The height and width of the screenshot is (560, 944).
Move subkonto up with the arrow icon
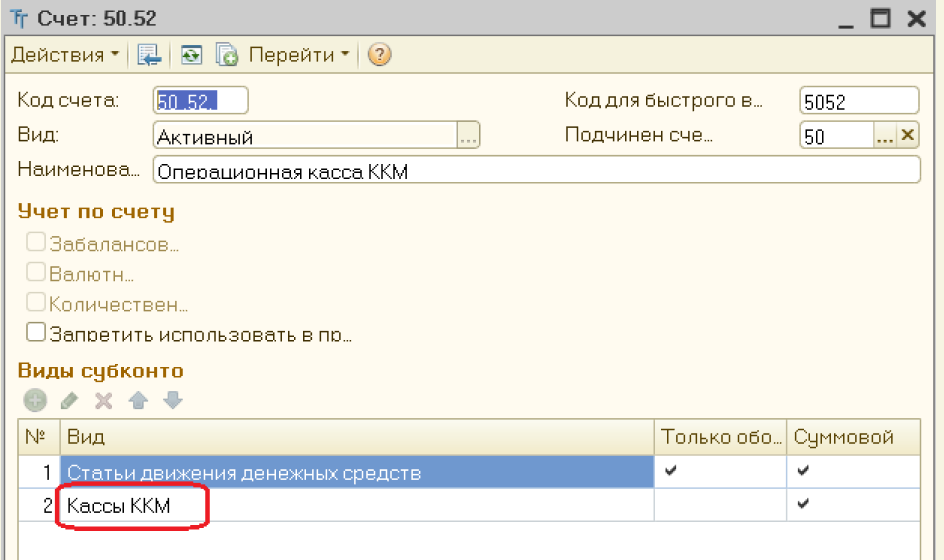point(138,401)
